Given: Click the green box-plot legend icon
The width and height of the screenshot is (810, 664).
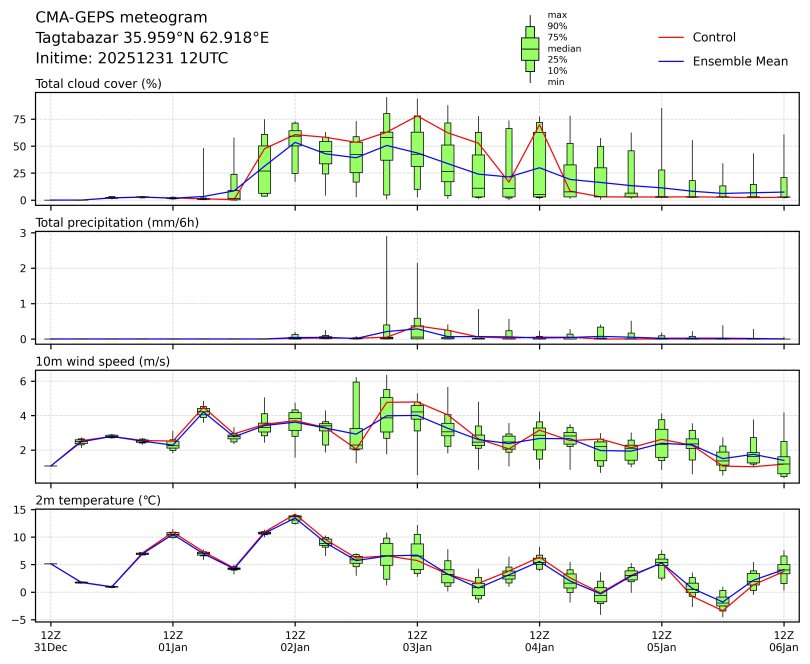Looking at the screenshot, I should 530,48.
